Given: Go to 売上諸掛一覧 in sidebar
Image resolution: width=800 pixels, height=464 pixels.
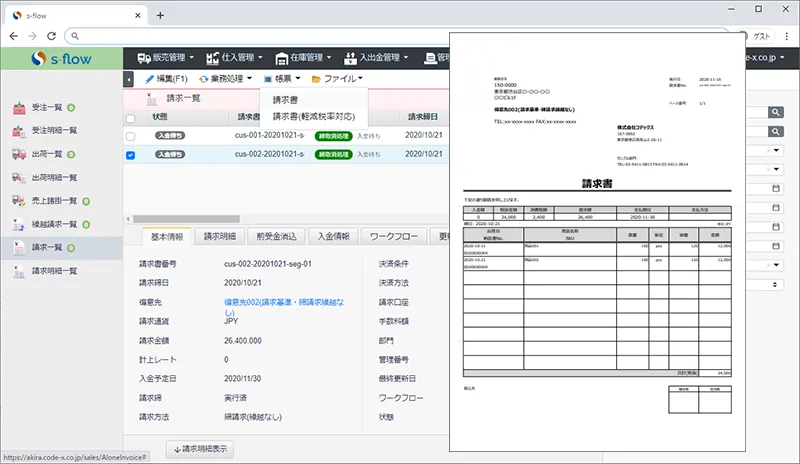Looking at the screenshot, I should pyautogui.click(x=59, y=201).
